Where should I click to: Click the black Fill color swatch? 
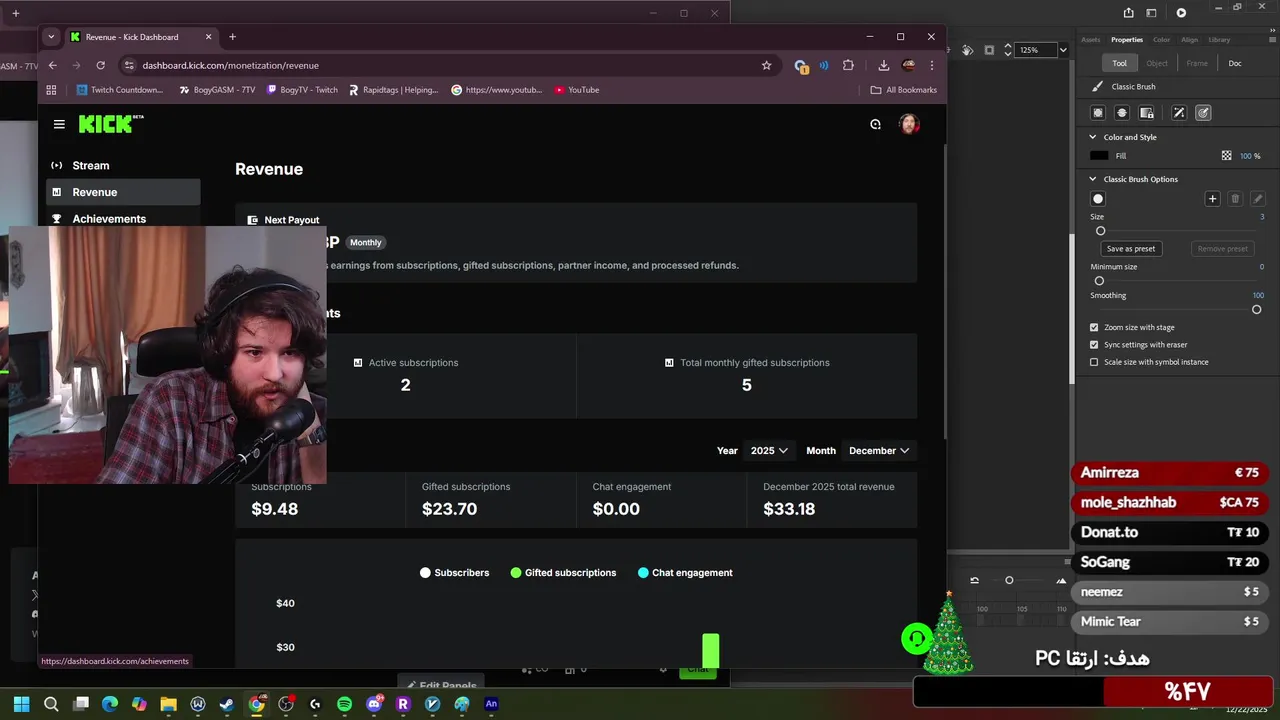[x=1099, y=156]
